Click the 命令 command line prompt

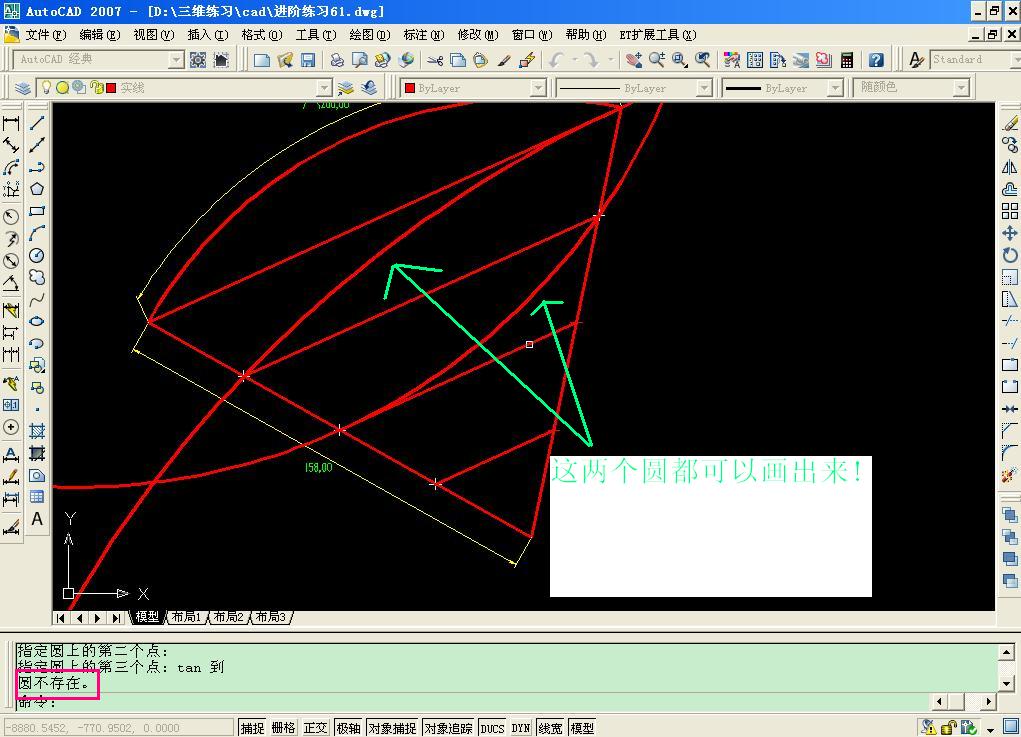37,702
